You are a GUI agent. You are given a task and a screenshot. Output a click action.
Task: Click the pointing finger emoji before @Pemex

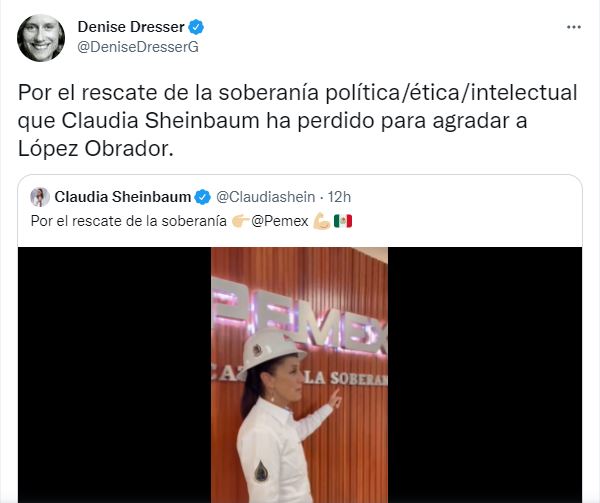tap(240, 221)
